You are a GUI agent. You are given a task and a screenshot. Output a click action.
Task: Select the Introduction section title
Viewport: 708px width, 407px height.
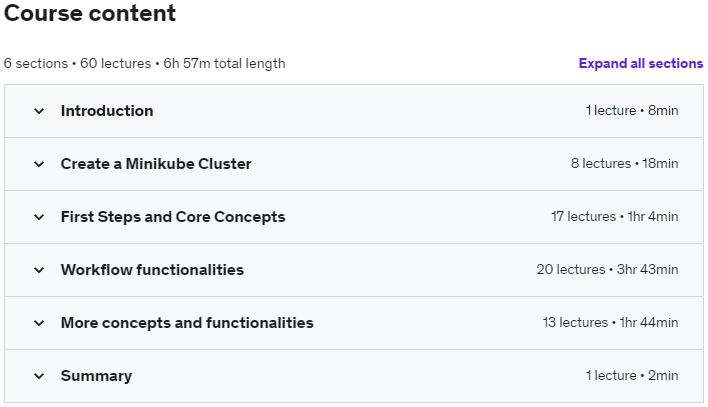pos(107,111)
